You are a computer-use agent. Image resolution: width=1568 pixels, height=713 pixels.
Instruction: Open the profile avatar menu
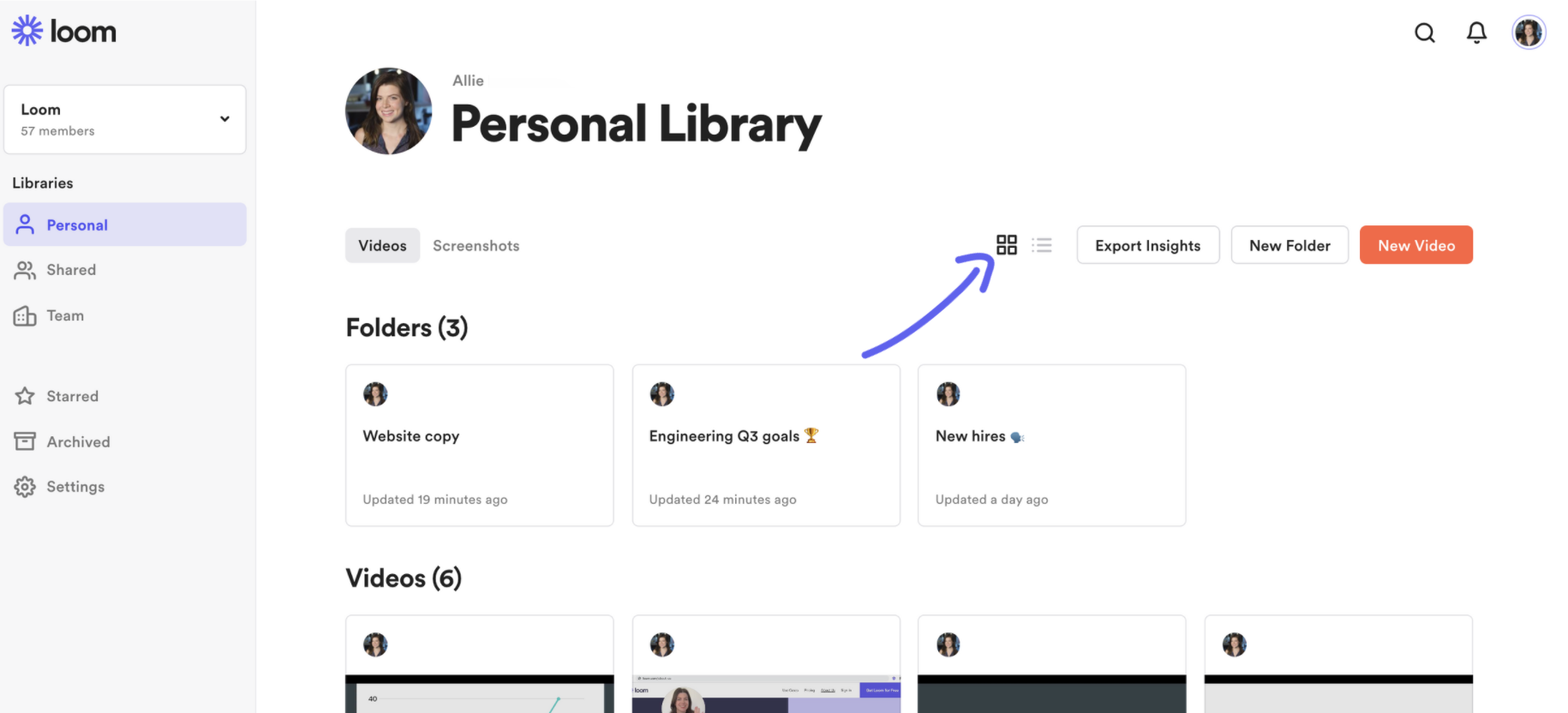click(x=1529, y=33)
